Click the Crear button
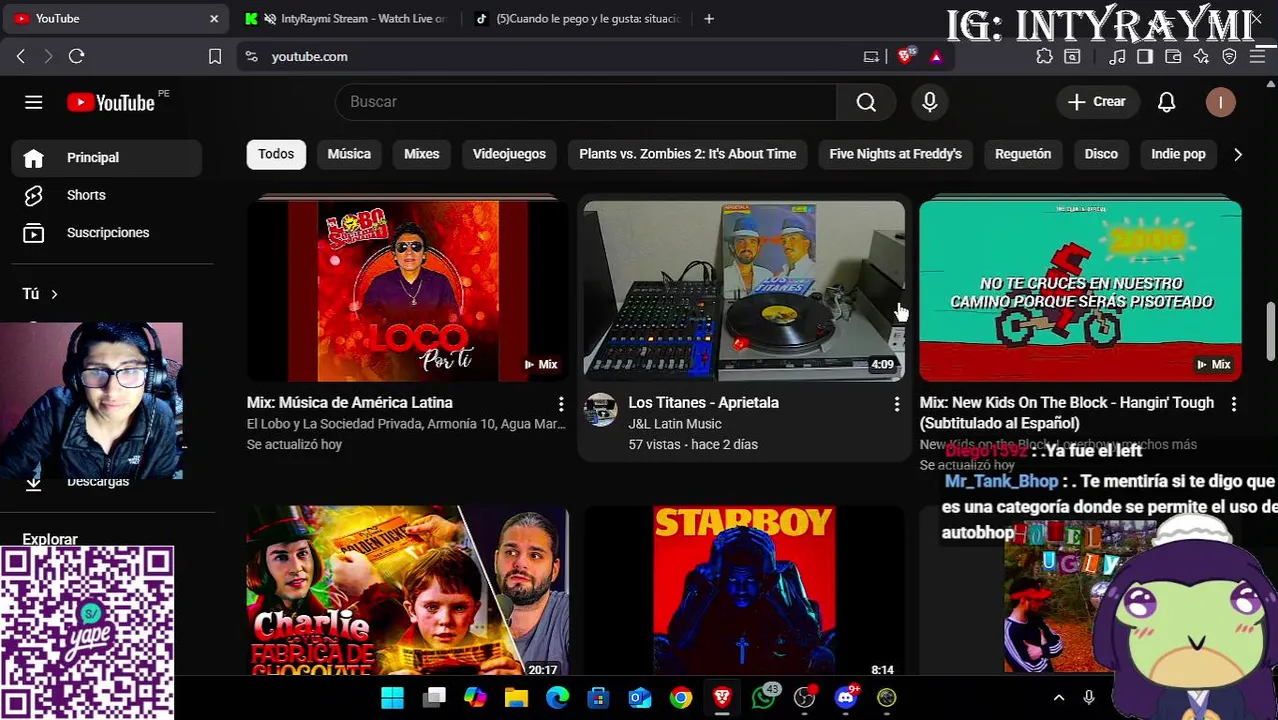Viewport: 1278px width, 720px height. click(1097, 102)
